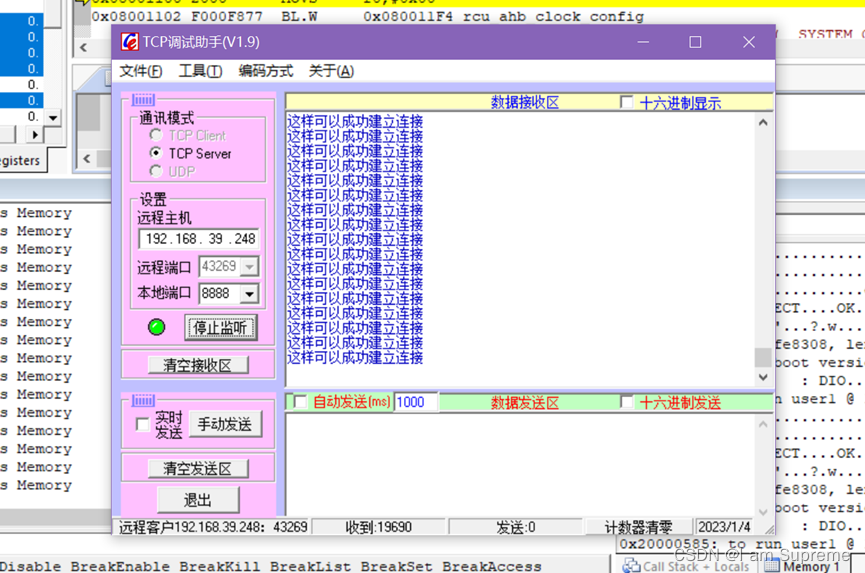Click the first received message line

[x=355, y=121]
